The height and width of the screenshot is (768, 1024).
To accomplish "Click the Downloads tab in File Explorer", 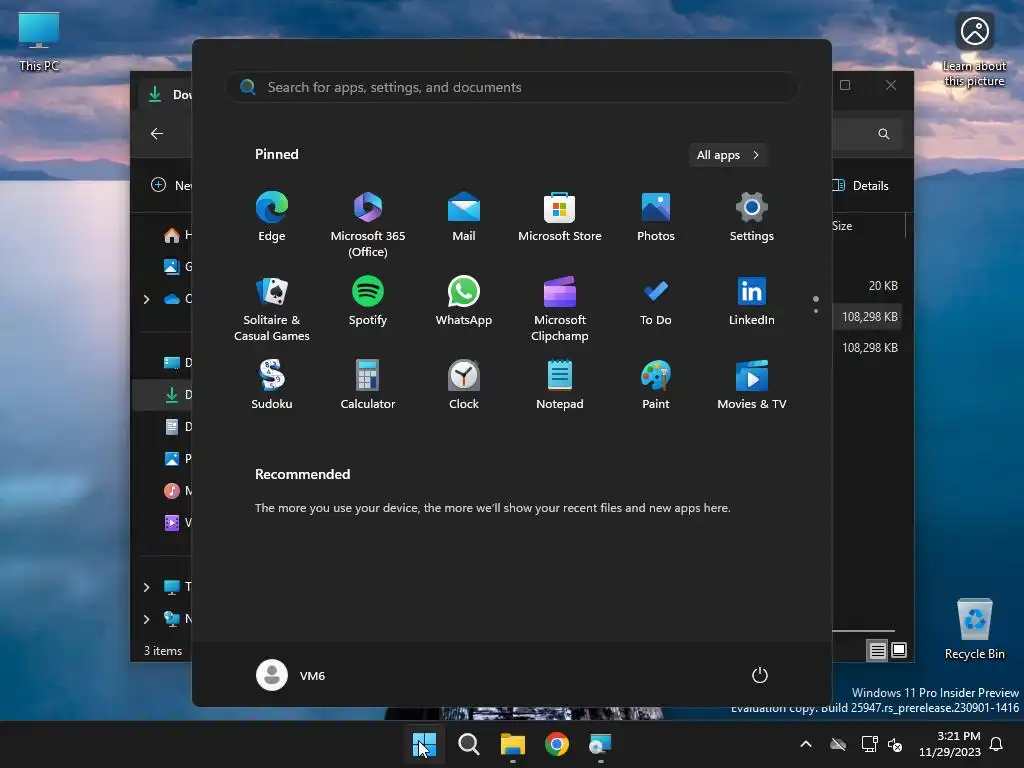I will (x=167, y=95).
